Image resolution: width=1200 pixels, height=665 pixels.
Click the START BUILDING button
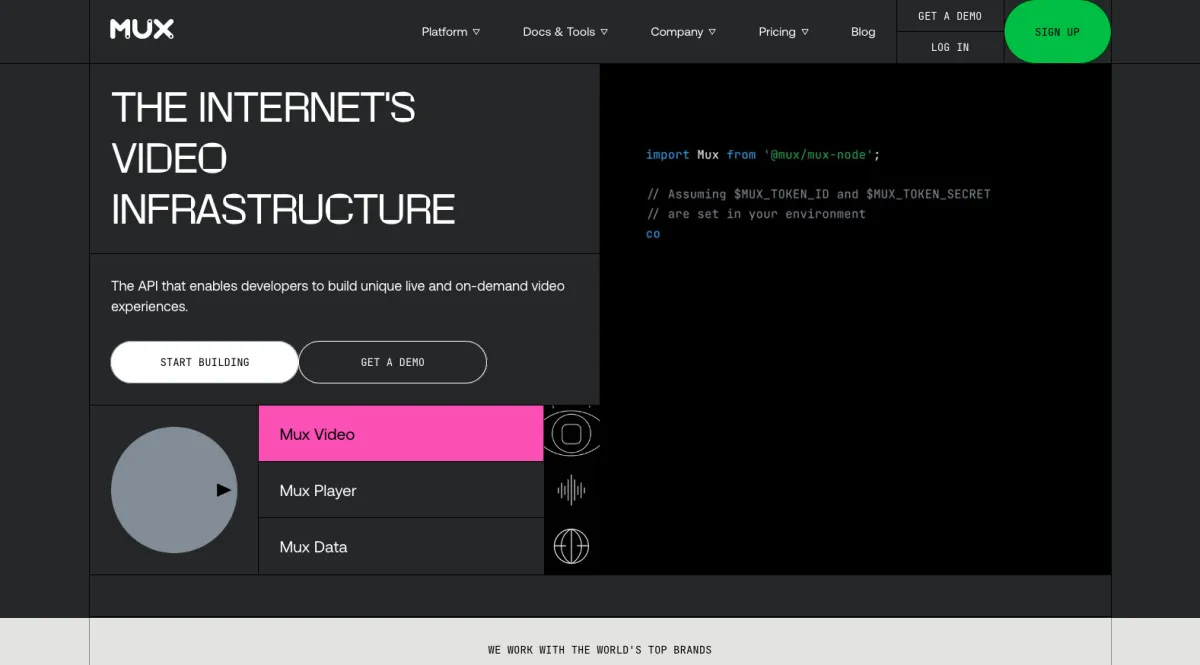(204, 362)
